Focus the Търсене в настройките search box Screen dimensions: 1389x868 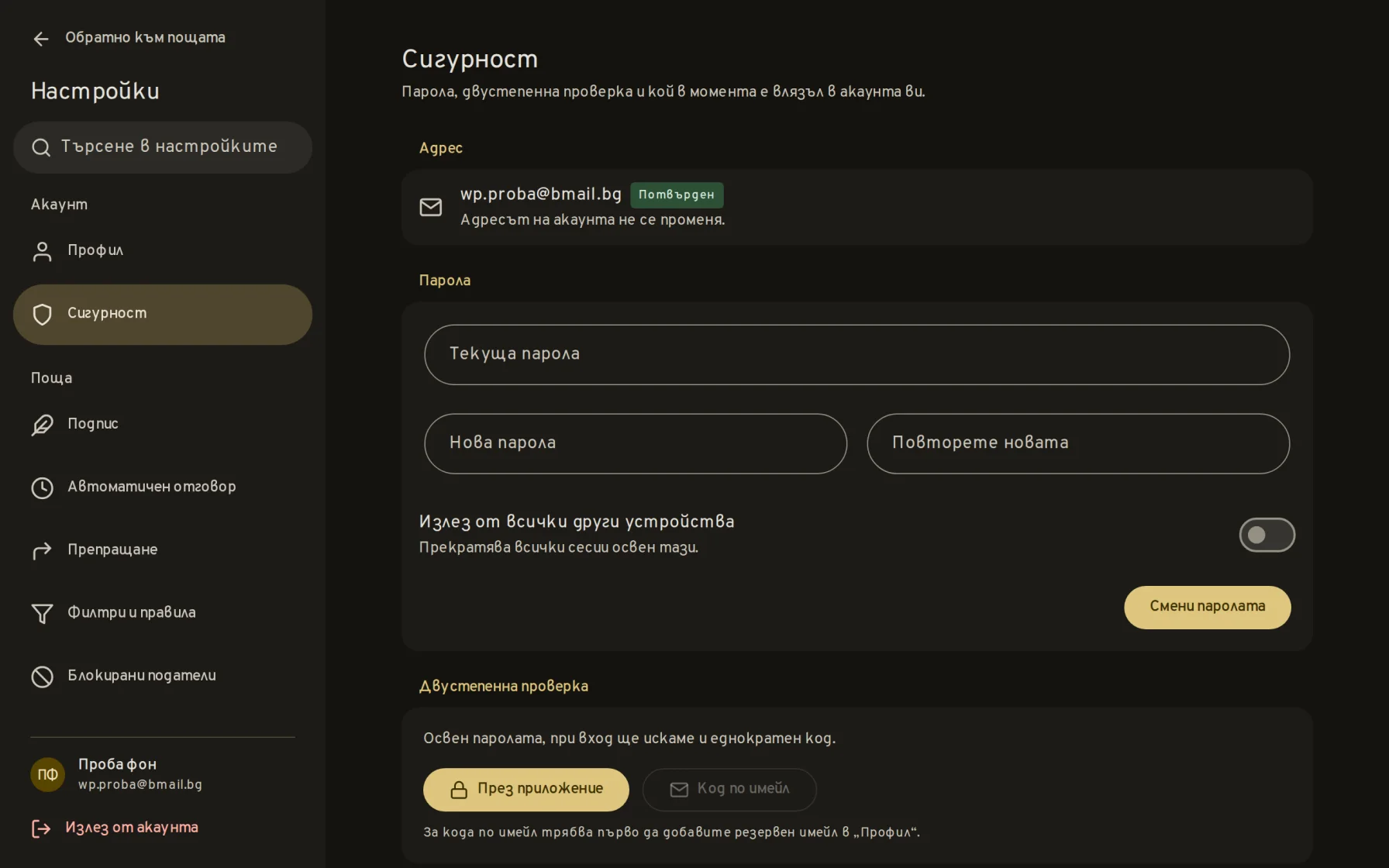tap(163, 147)
